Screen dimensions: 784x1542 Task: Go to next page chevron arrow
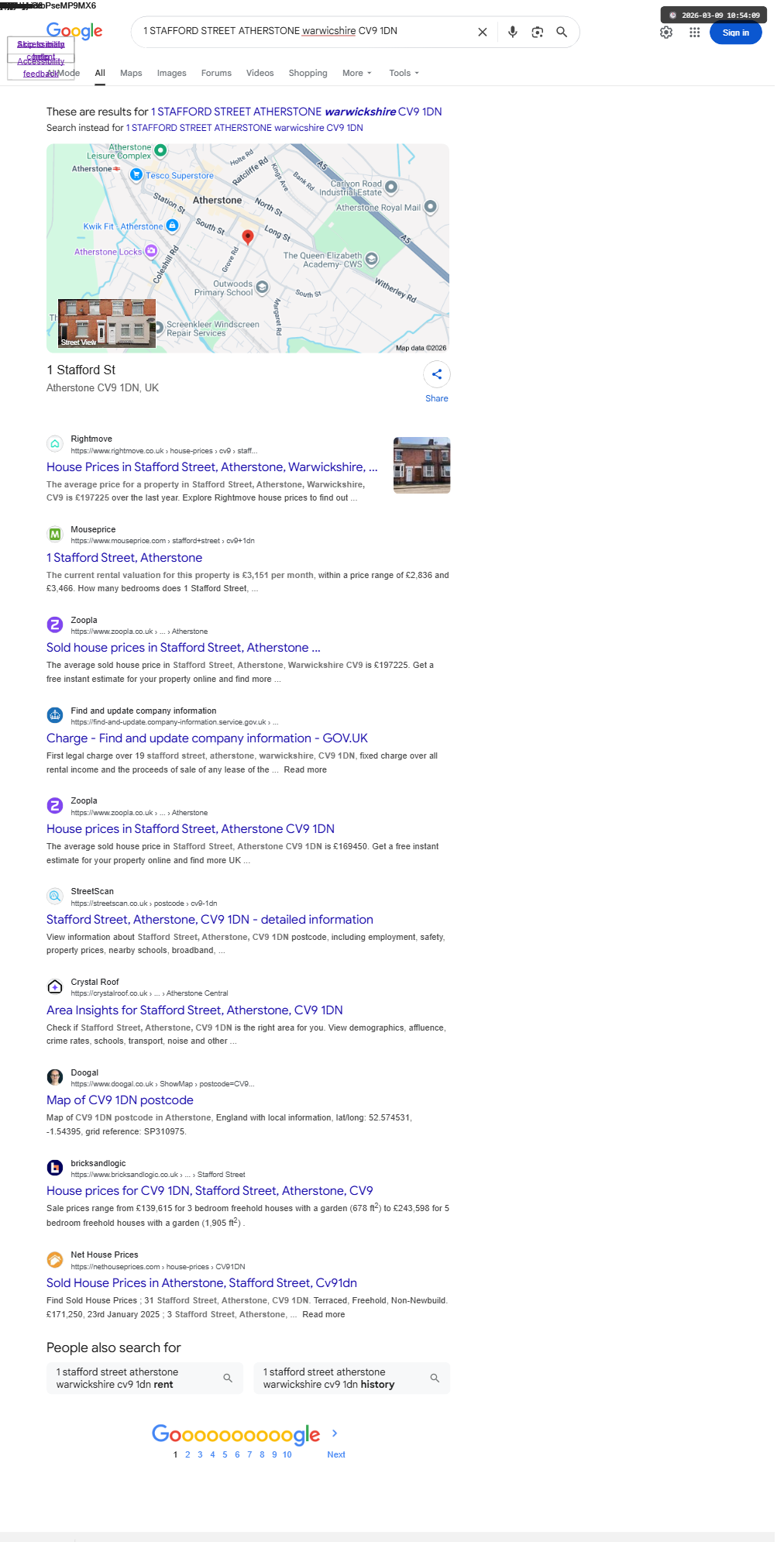[335, 1434]
